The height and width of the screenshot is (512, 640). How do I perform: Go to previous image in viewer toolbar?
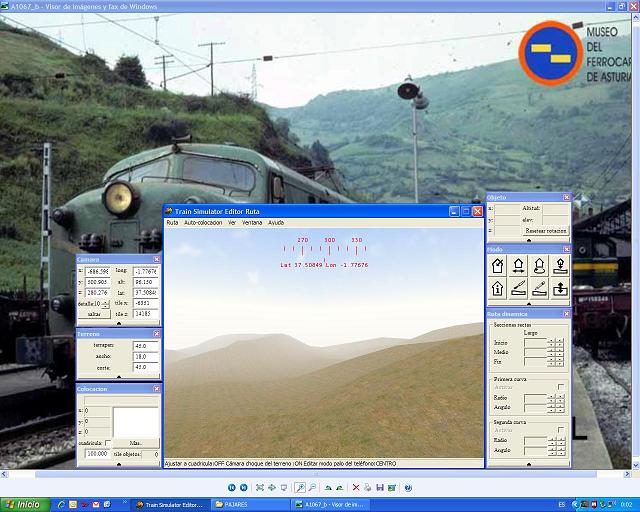(x=231, y=487)
